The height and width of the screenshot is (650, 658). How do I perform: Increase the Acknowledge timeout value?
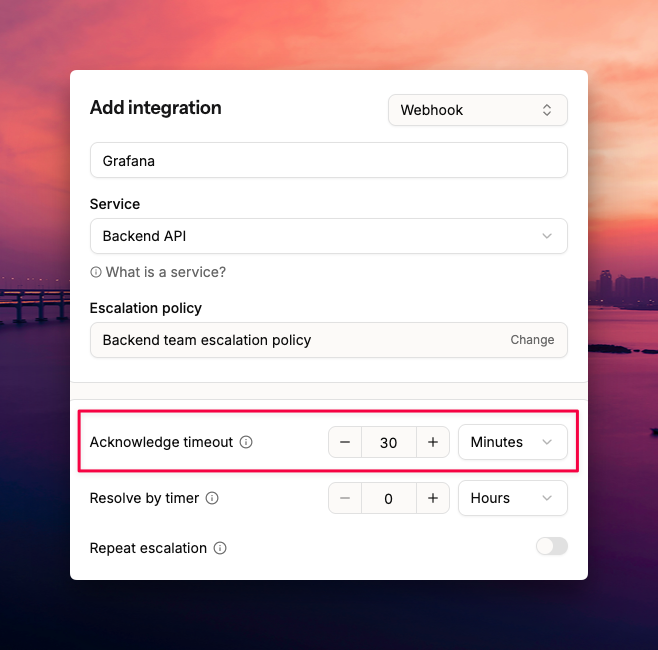tap(433, 442)
